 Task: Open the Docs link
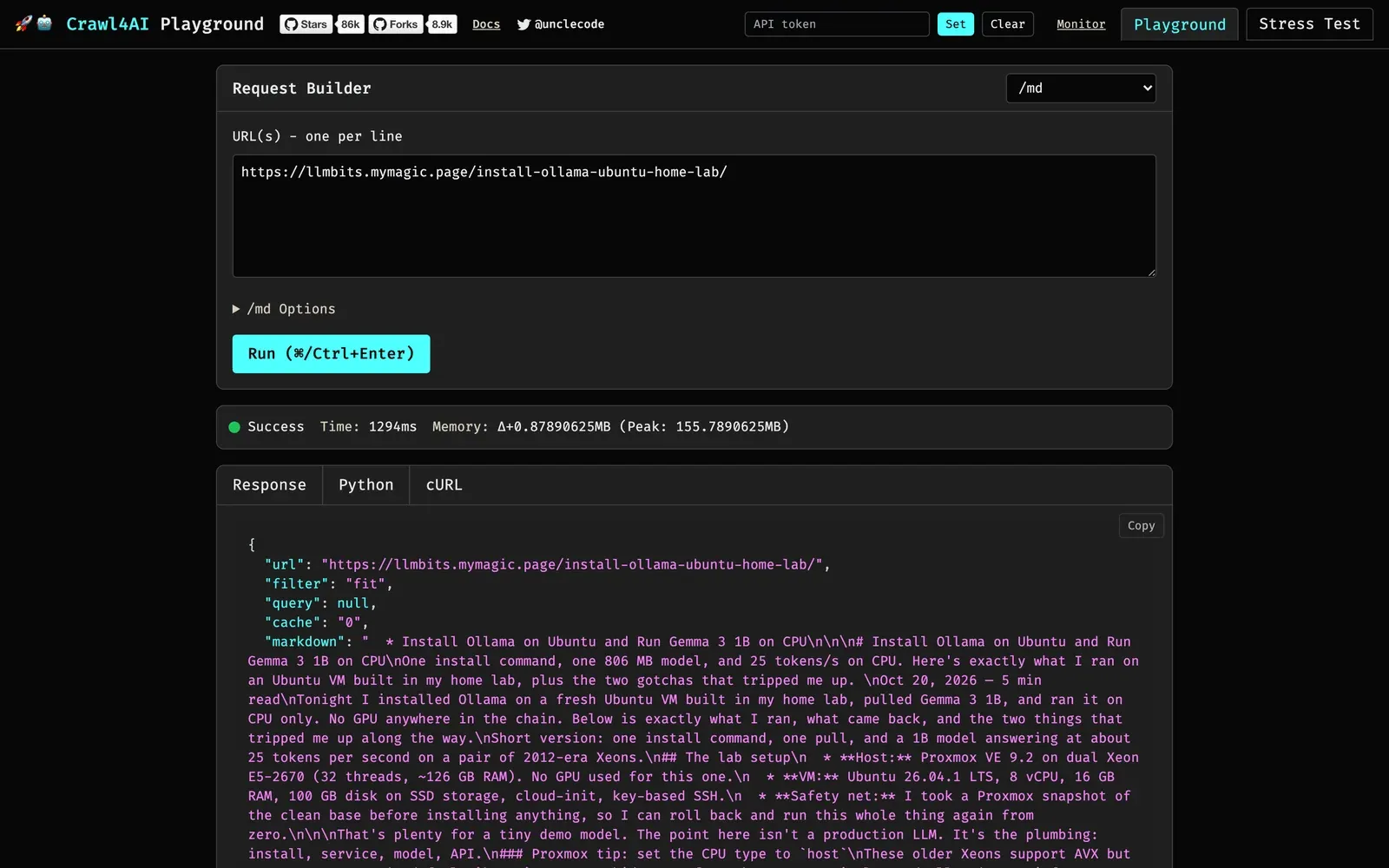[486, 24]
